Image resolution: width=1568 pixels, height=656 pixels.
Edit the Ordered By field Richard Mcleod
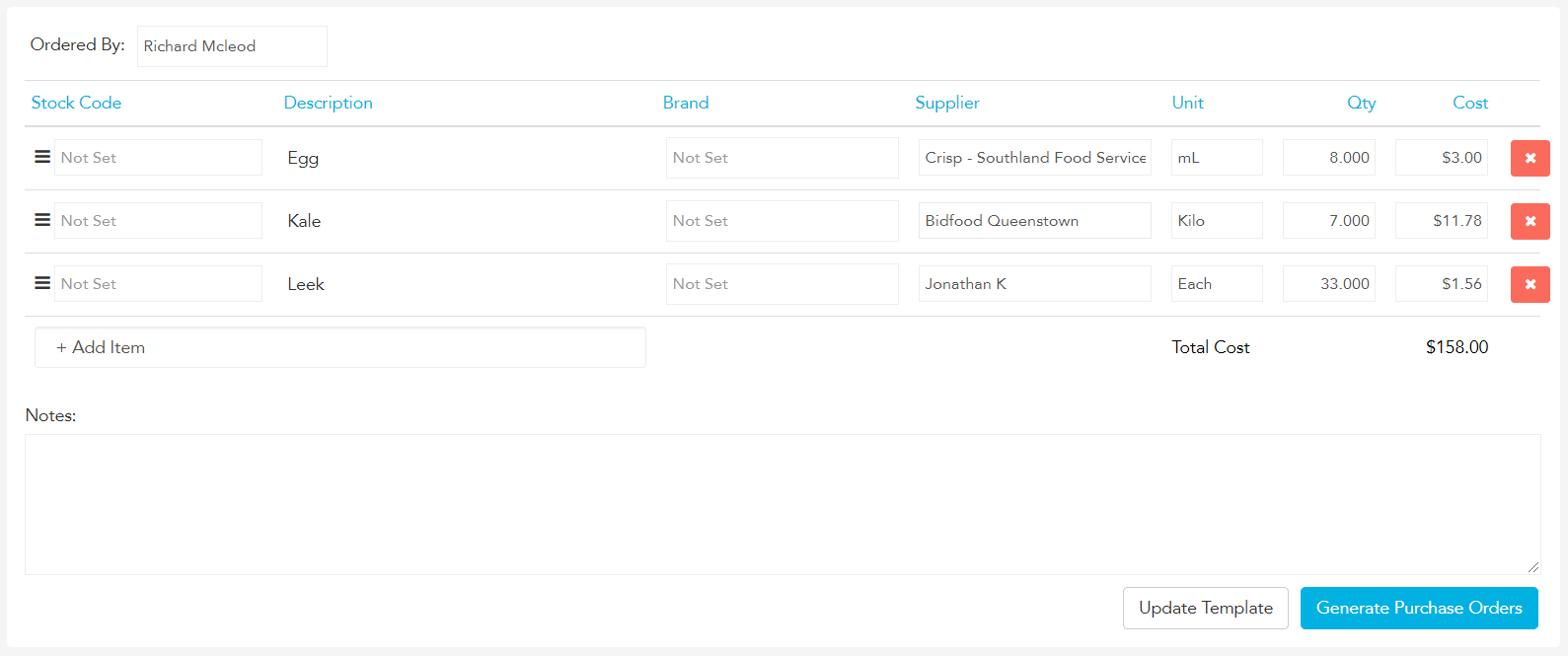(x=232, y=46)
